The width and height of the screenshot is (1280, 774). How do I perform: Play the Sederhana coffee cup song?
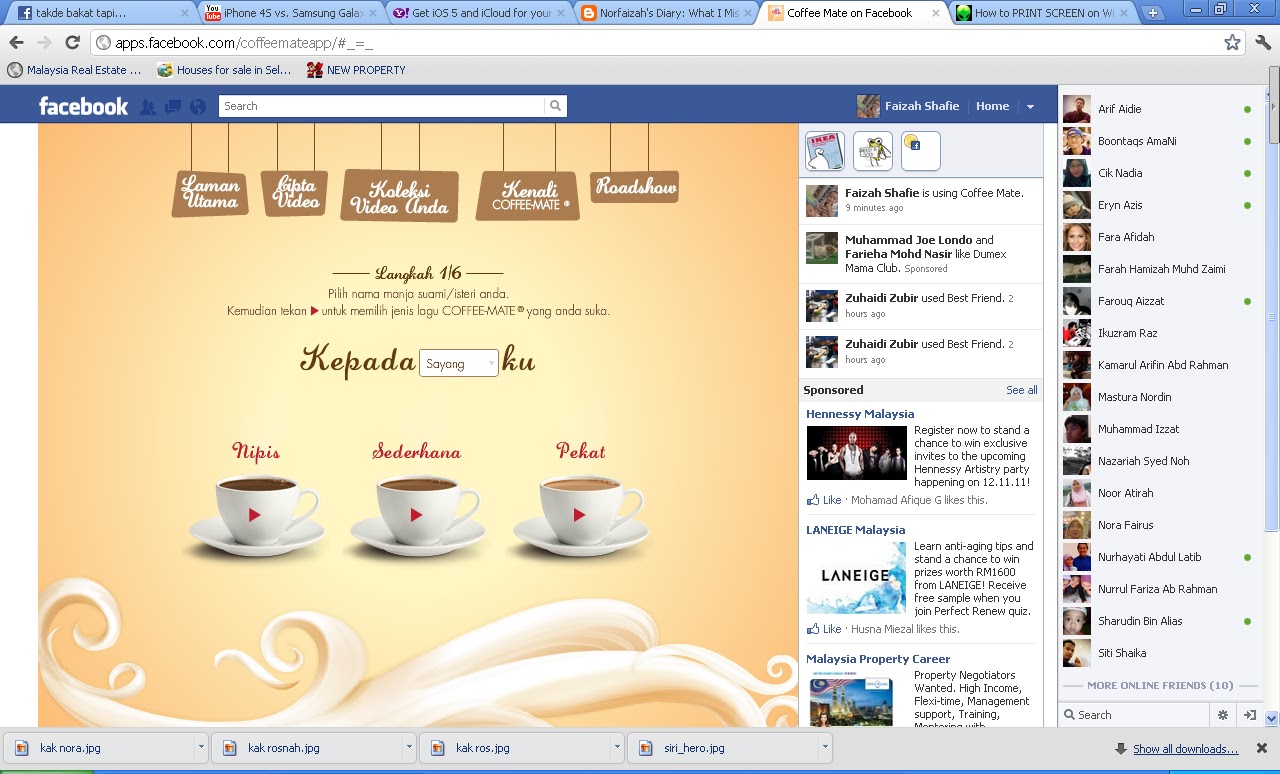pyautogui.click(x=417, y=515)
